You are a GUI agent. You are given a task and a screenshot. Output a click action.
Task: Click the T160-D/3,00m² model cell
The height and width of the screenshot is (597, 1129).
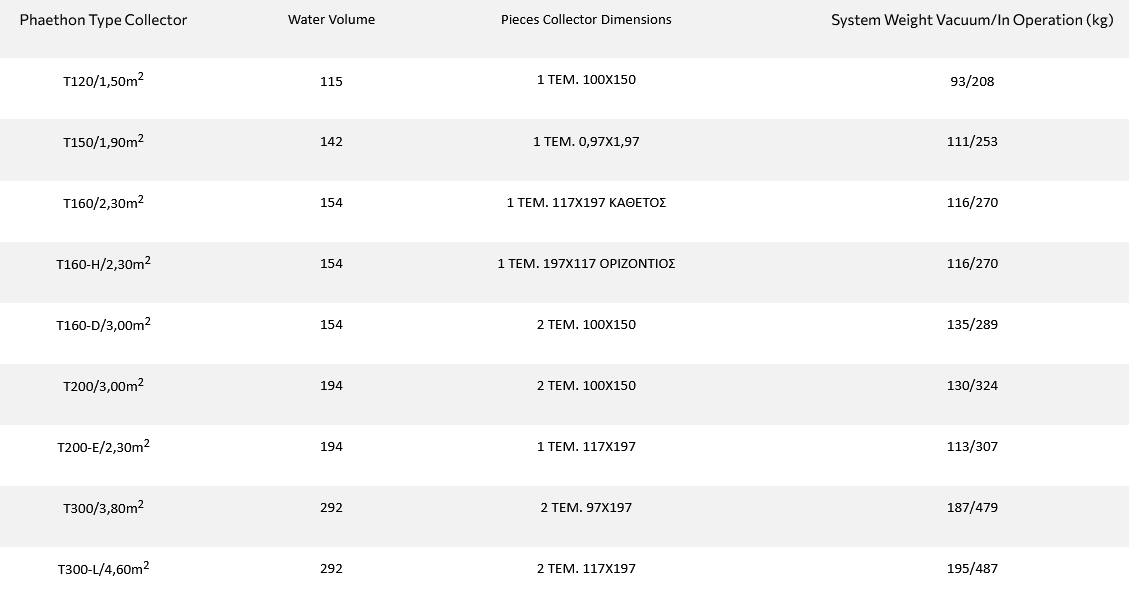click(x=103, y=325)
